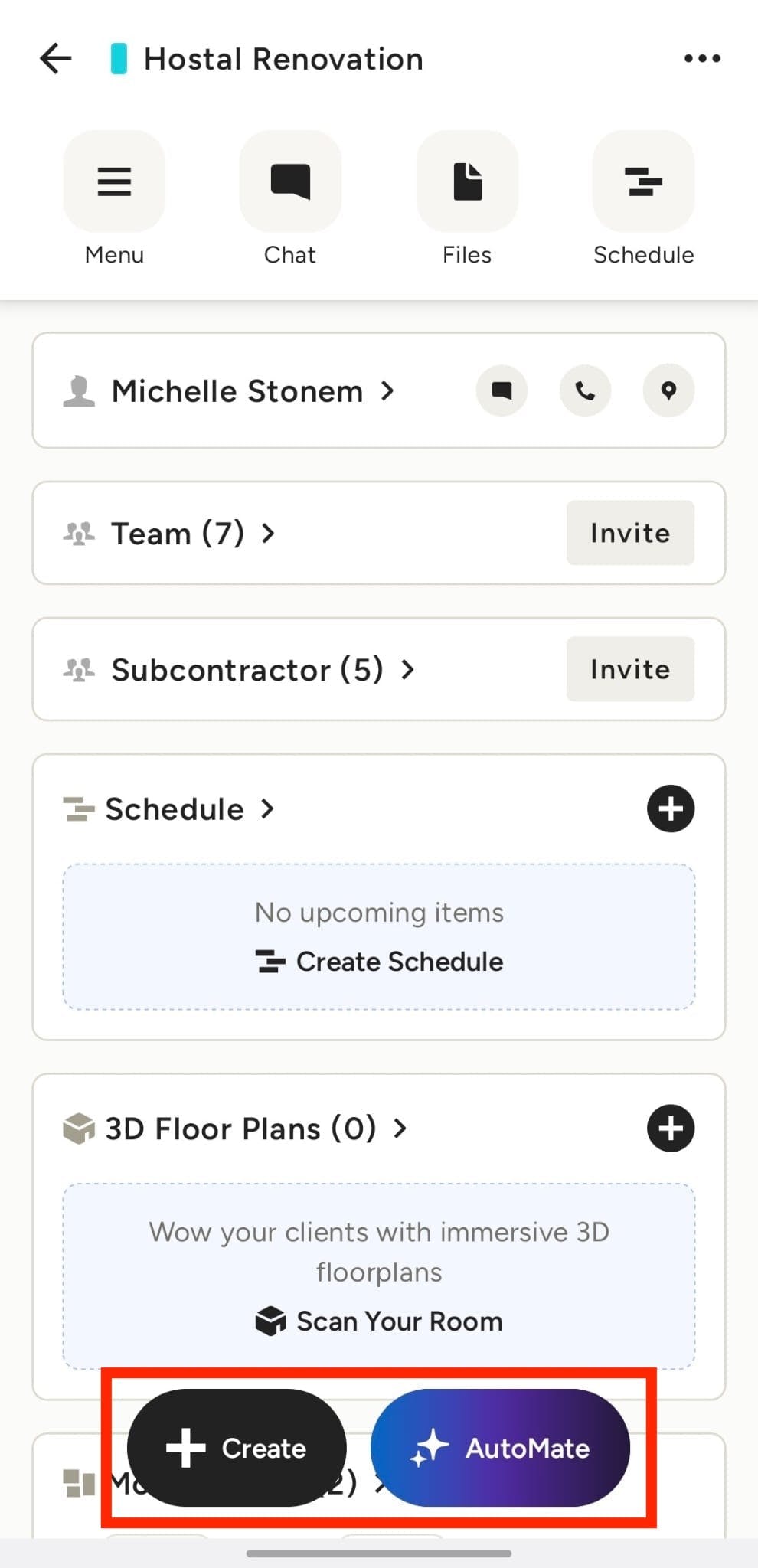Screen dimensions: 758x1568
Task: Open the Schedule shortcut icon at top
Action: 643,182
